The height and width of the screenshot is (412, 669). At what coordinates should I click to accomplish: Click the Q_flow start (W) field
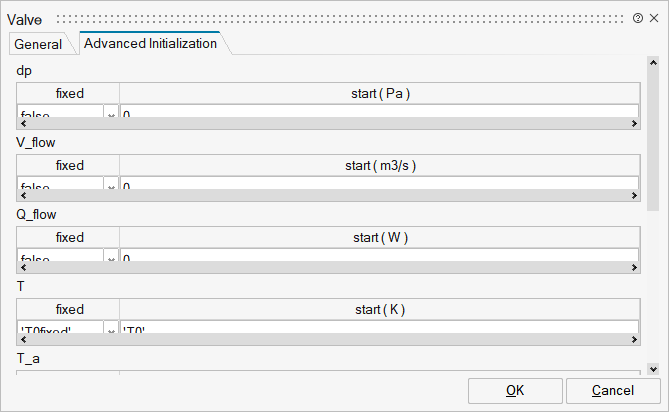379,256
